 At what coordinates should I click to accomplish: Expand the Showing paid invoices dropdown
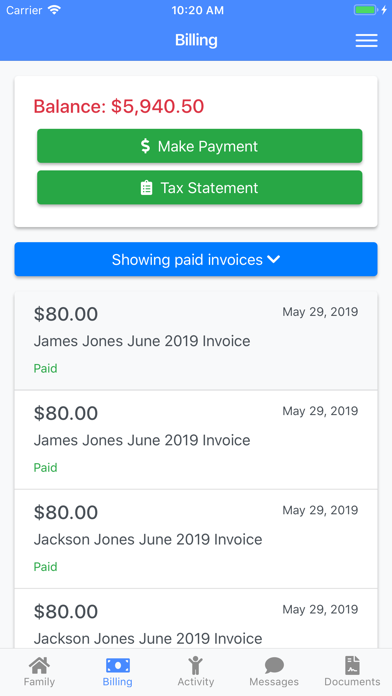[x=196, y=259]
